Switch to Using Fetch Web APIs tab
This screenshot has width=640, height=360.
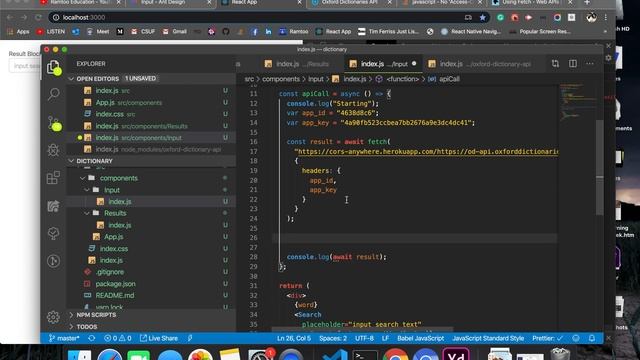point(531,2)
